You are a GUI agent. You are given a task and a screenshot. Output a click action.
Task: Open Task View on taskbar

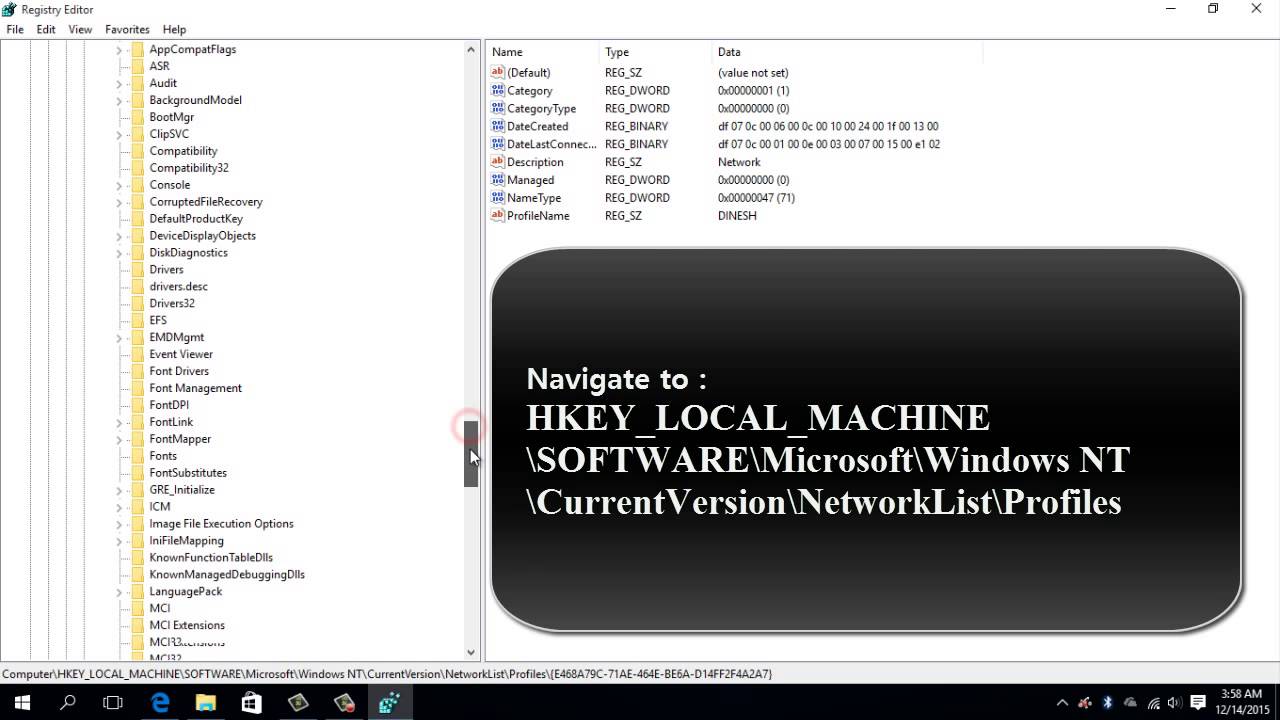(113, 703)
